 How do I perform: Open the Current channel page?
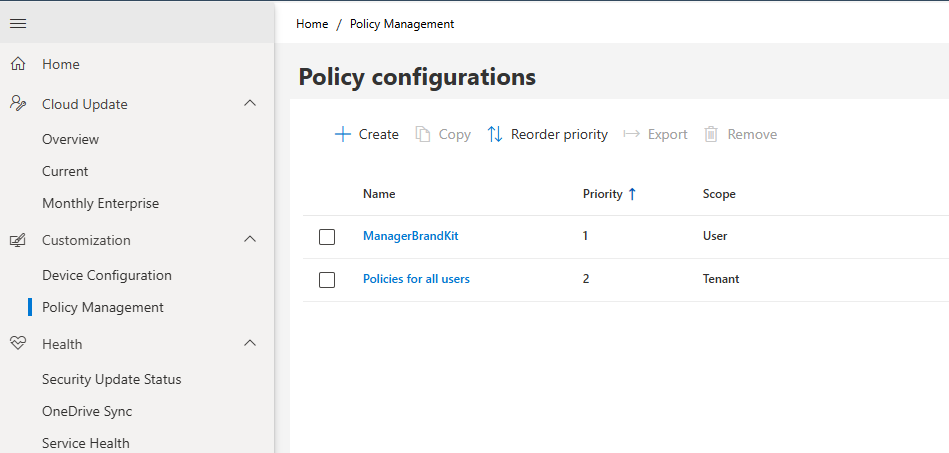[x=65, y=171]
